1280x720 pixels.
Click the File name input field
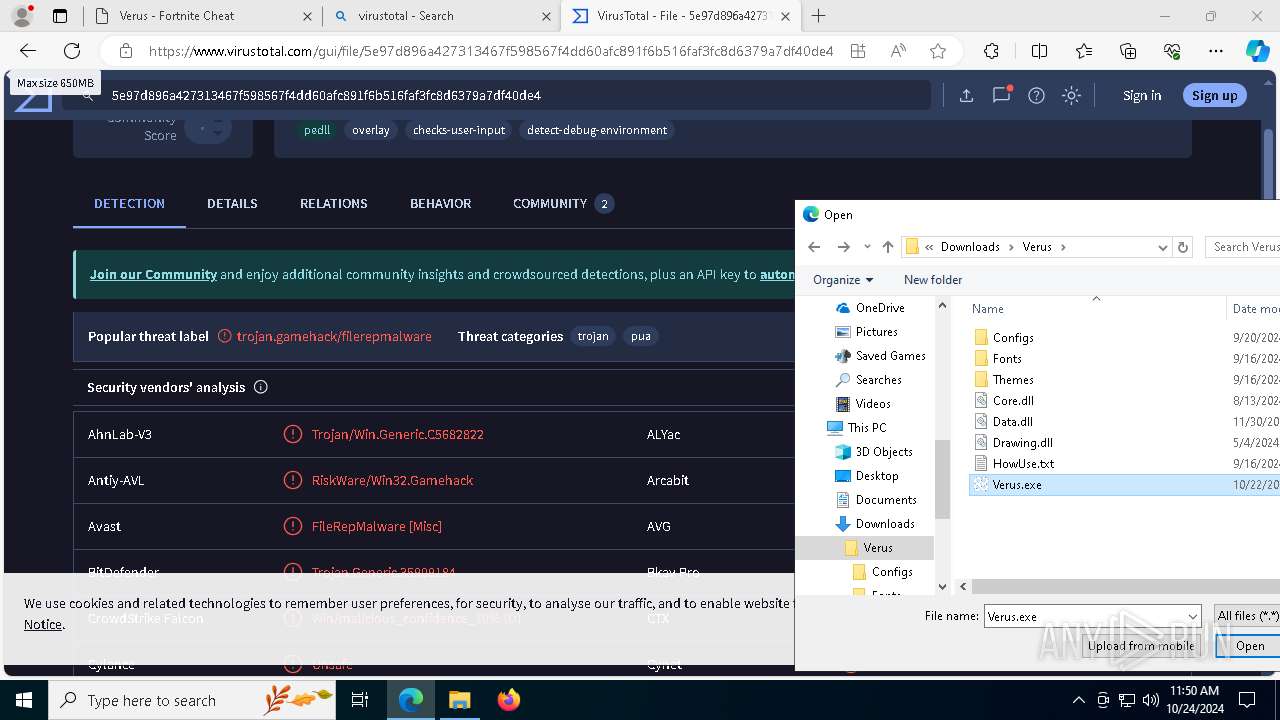point(1086,616)
